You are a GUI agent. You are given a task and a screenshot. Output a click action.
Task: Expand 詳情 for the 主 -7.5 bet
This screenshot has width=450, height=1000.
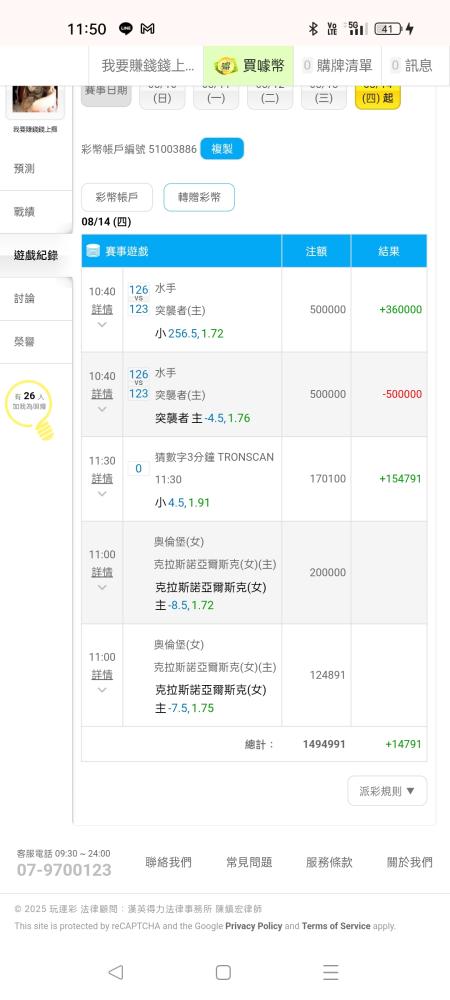coord(102,675)
